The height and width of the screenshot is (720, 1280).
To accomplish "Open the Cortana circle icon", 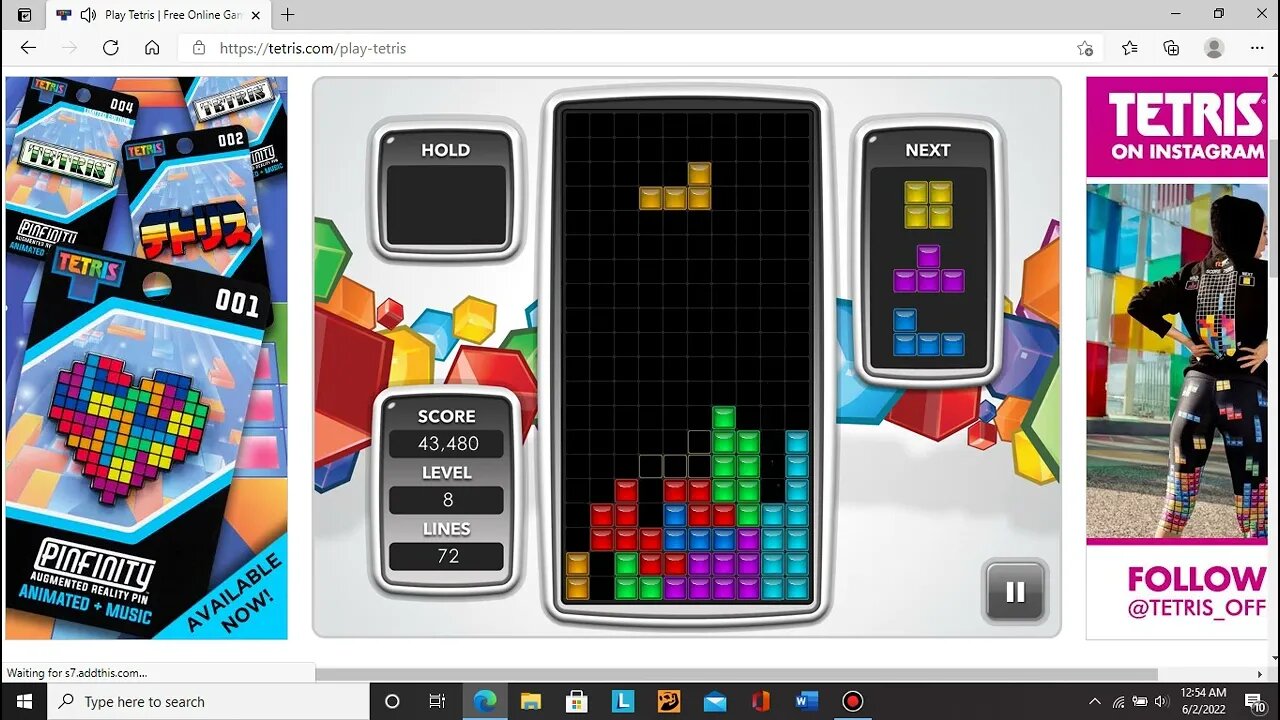I will point(392,701).
